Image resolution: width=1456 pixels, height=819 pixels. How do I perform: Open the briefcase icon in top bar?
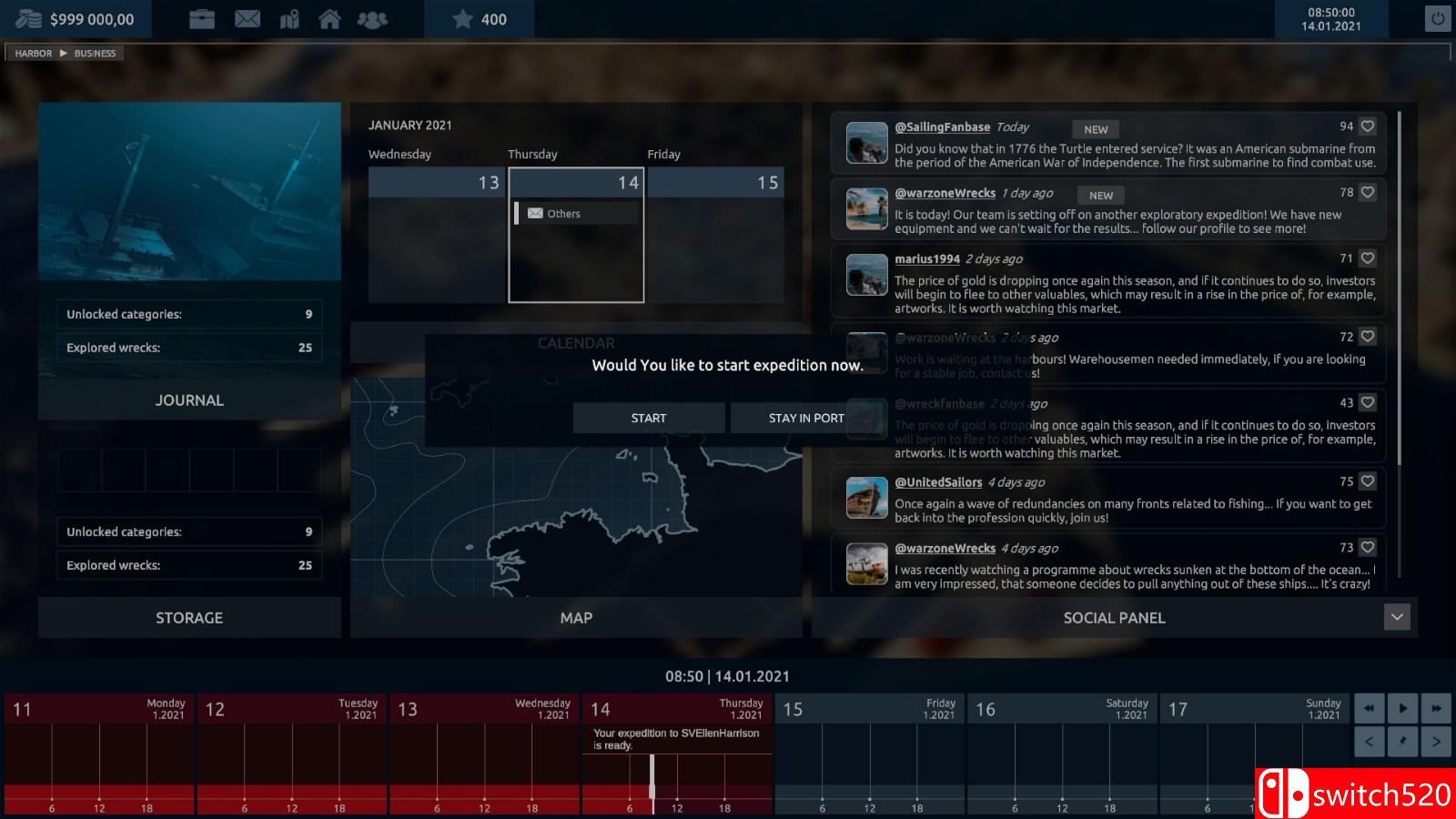pos(202,19)
